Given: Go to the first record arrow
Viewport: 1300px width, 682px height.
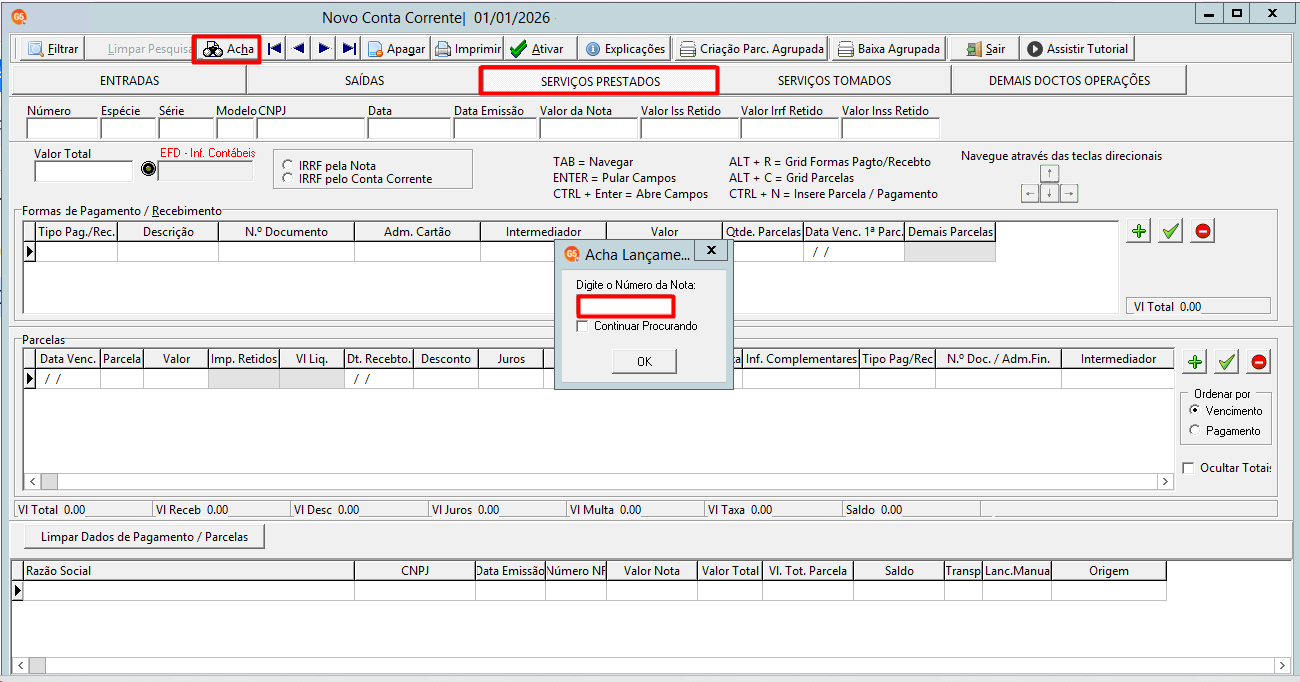Looking at the screenshot, I should (x=274, y=48).
